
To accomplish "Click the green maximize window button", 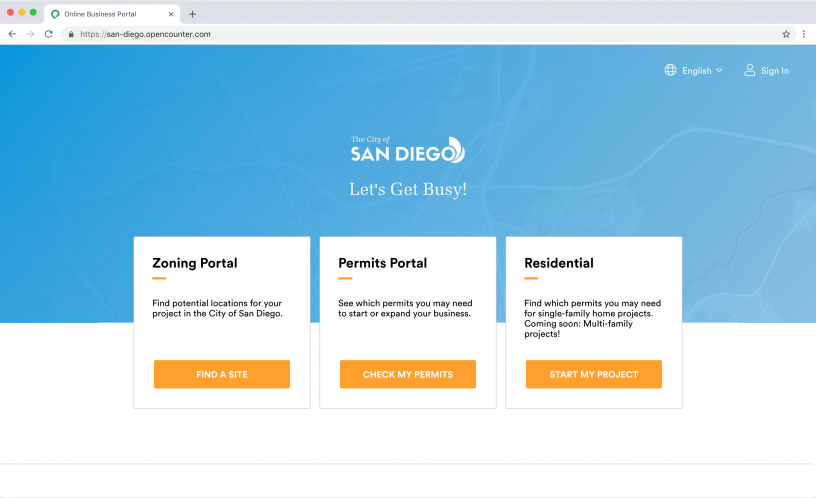I will pyautogui.click(x=33, y=12).
